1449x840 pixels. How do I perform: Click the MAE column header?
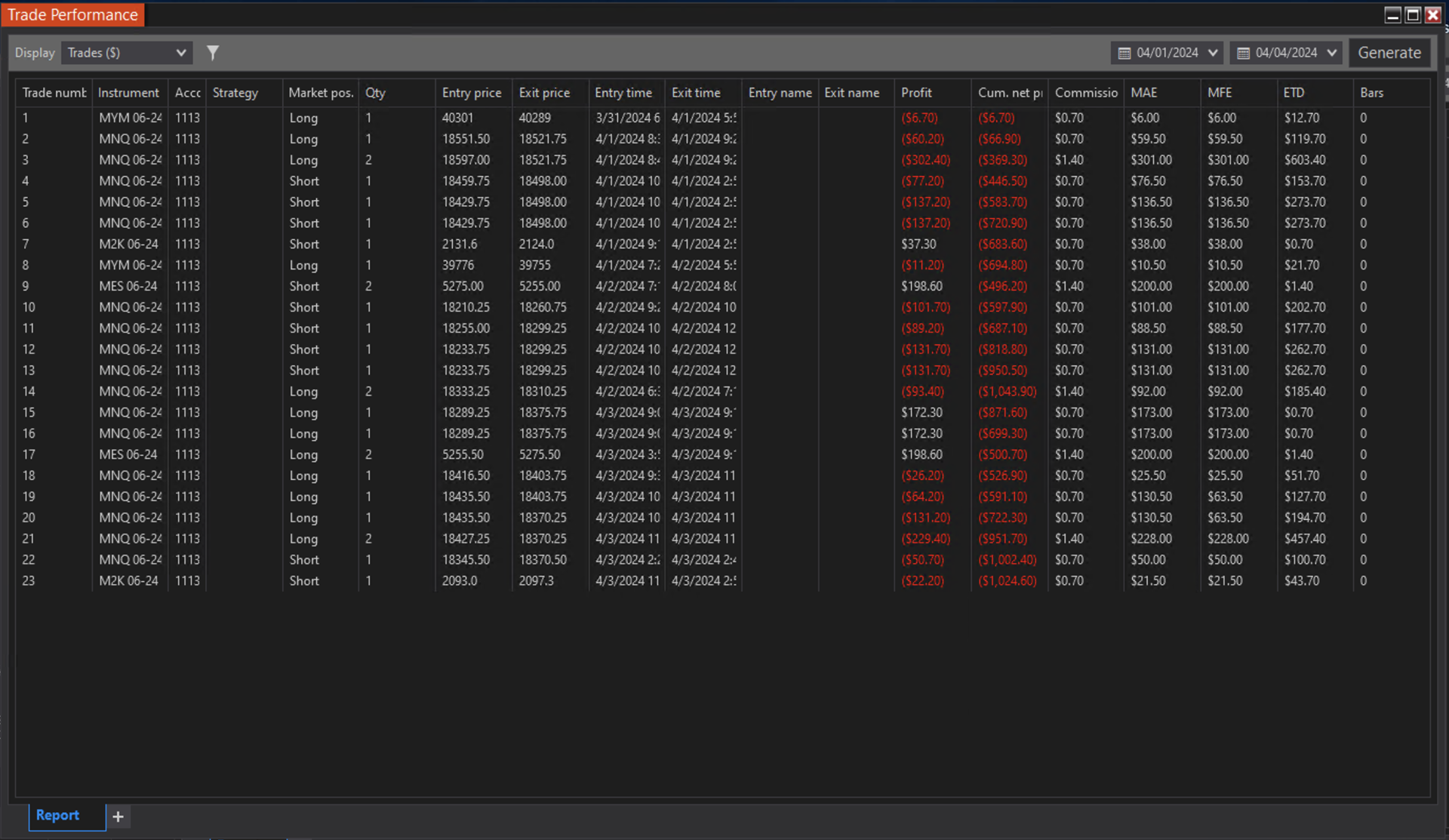[x=1143, y=93]
